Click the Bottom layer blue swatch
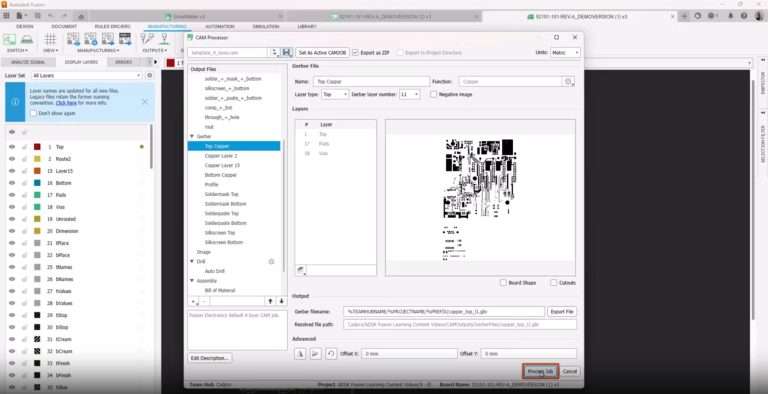768x394 pixels. (x=37, y=183)
